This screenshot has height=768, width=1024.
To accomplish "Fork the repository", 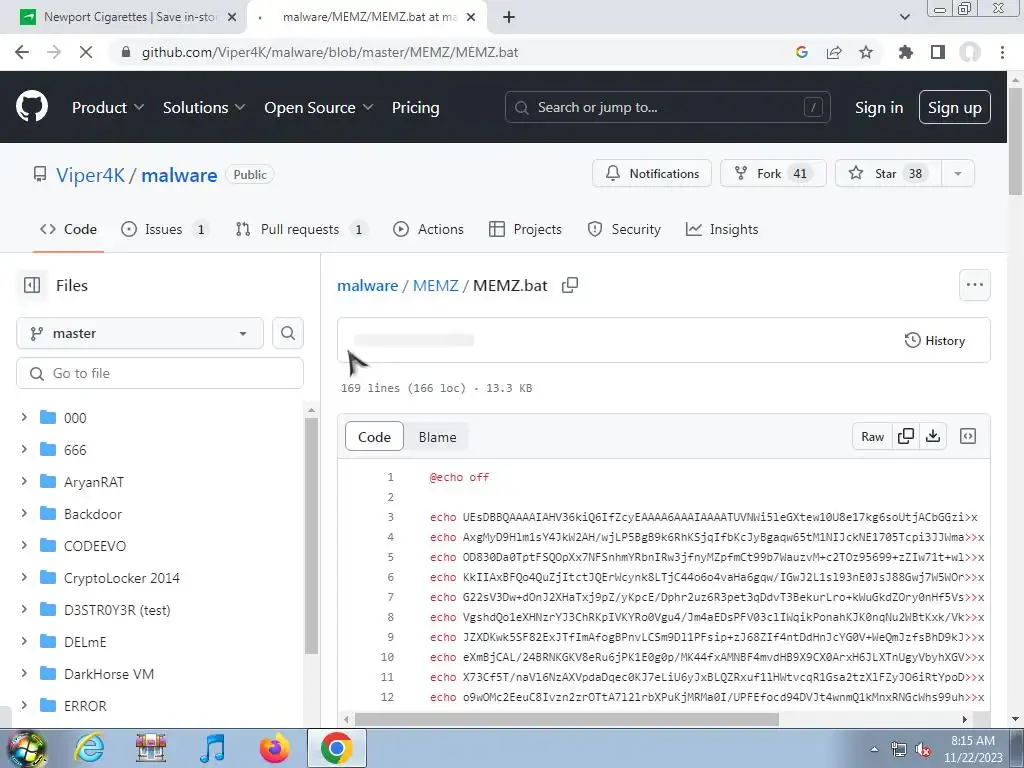I will click(x=773, y=174).
